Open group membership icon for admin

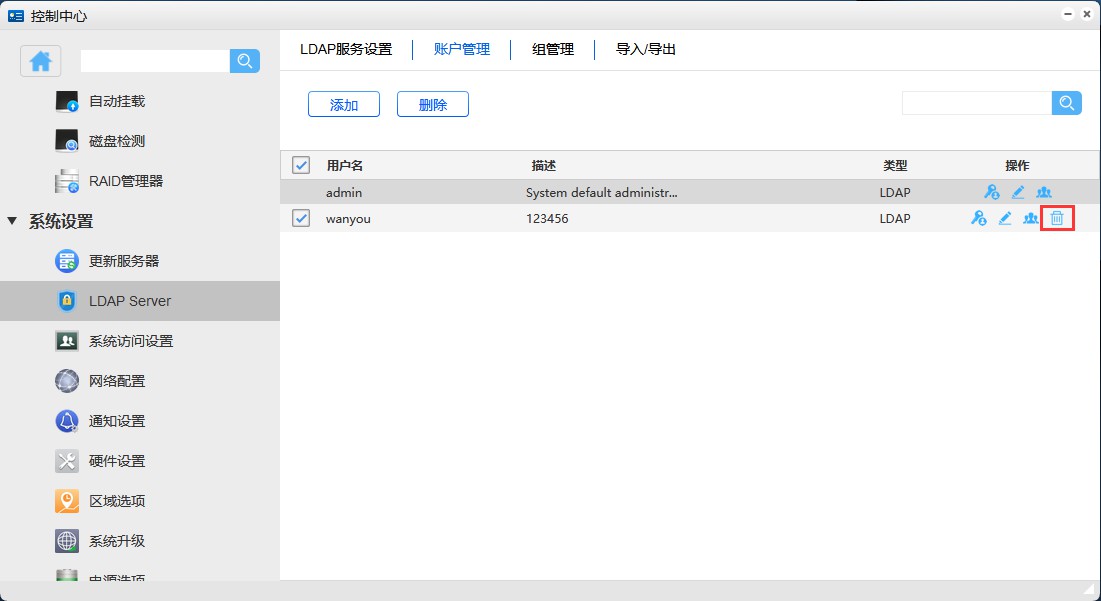(1044, 192)
